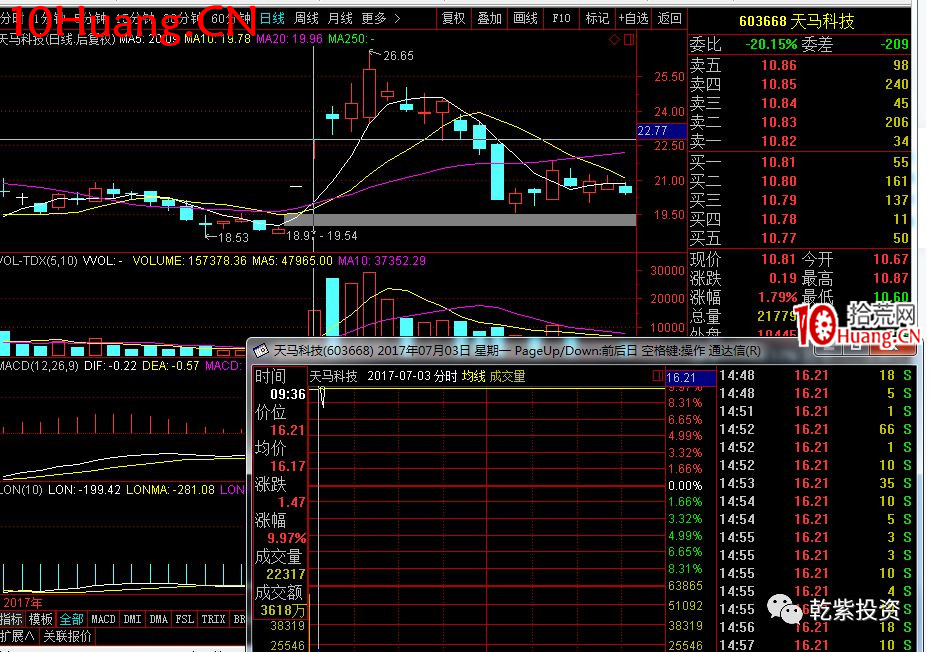
Task: Click the 18.53 low price label
Action: click(233, 238)
